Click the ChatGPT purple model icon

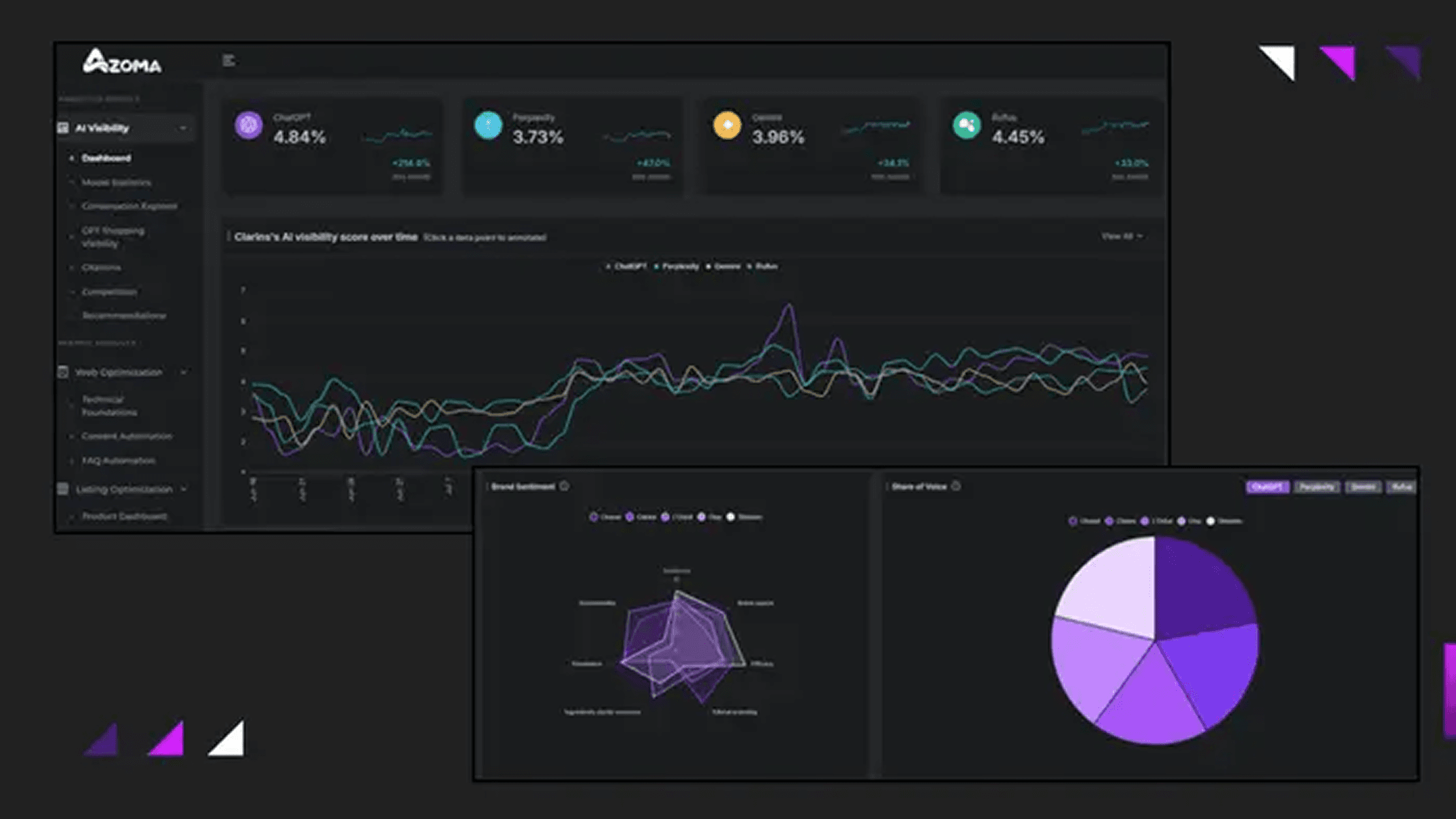click(x=249, y=125)
